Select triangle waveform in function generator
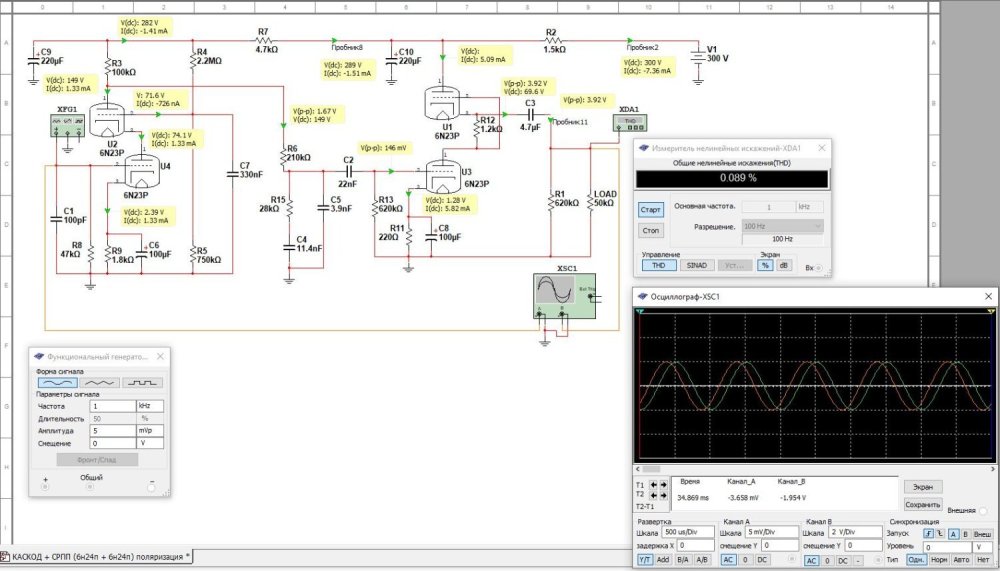This screenshot has width=1000, height=571. [x=100, y=382]
